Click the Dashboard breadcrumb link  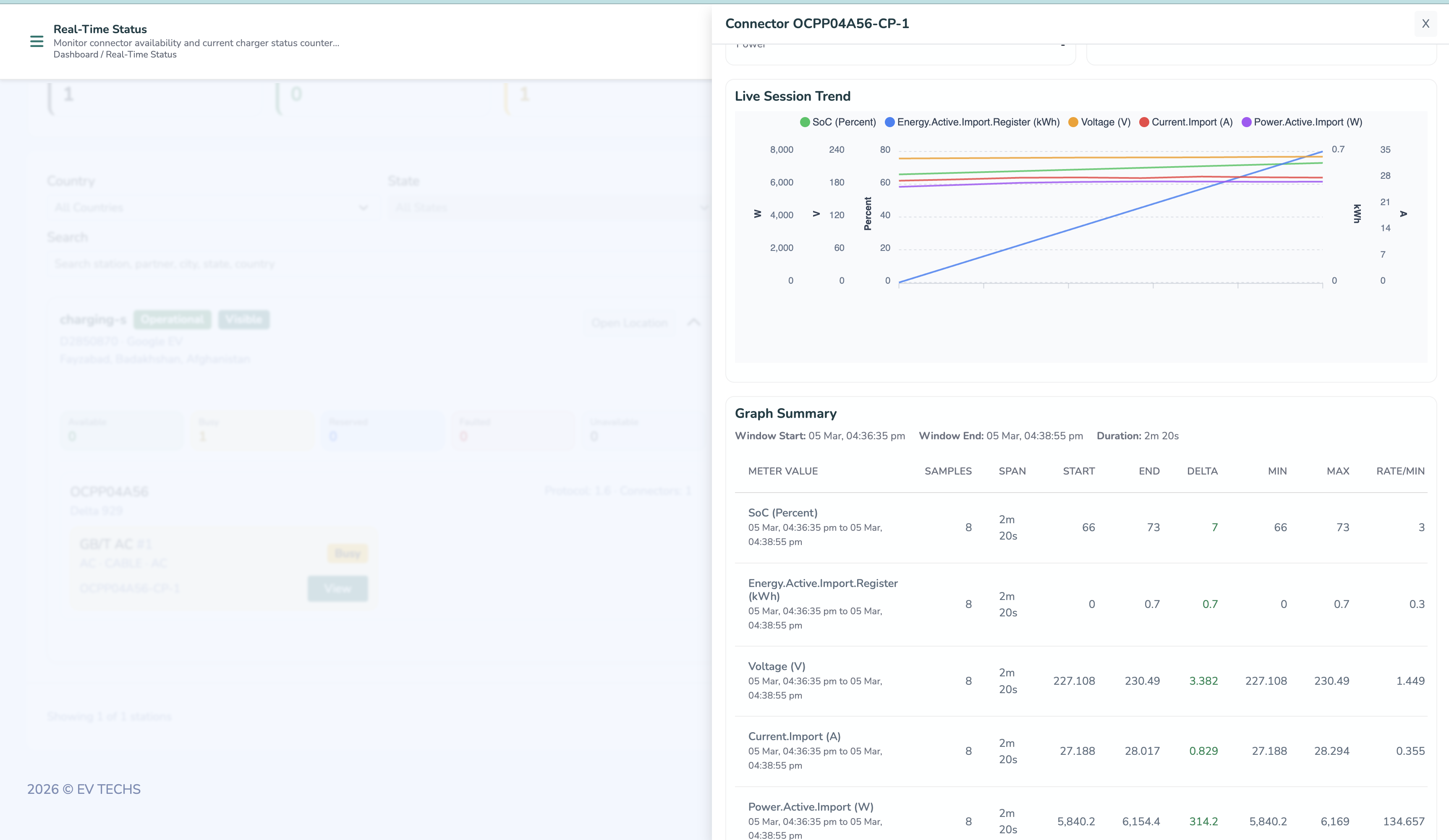[x=75, y=55]
